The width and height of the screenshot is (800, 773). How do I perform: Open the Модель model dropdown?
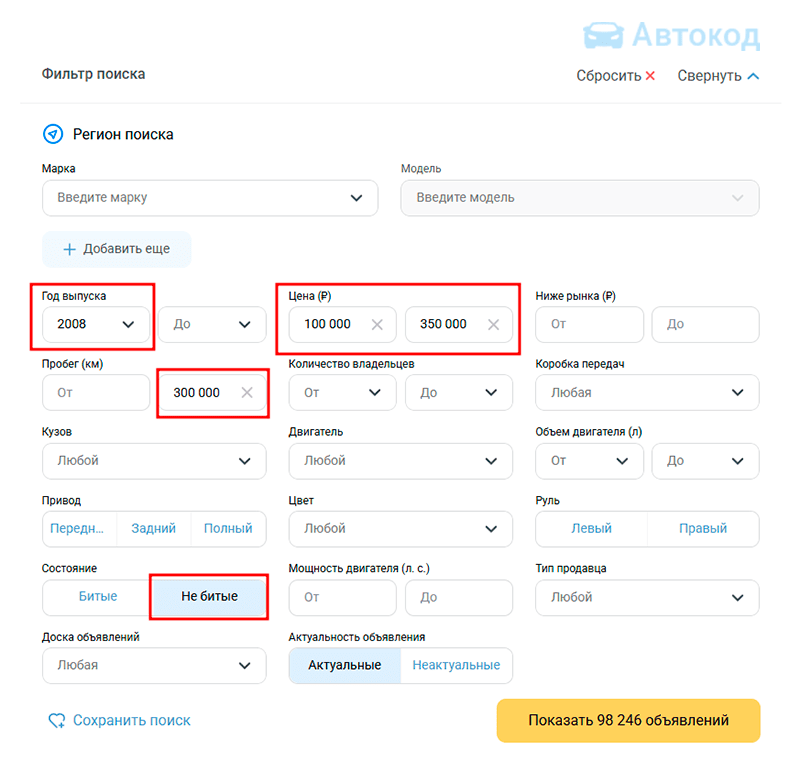pyautogui.click(x=580, y=198)
